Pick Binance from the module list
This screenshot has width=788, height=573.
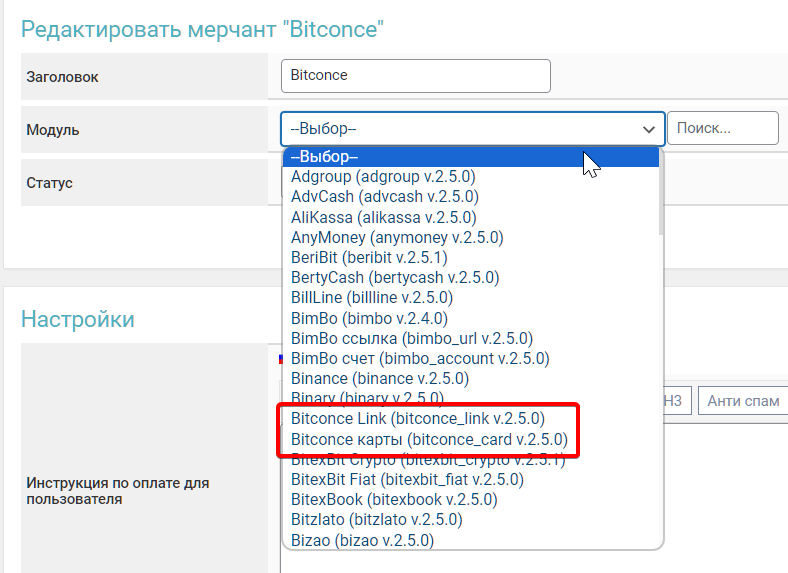(379, 379)
